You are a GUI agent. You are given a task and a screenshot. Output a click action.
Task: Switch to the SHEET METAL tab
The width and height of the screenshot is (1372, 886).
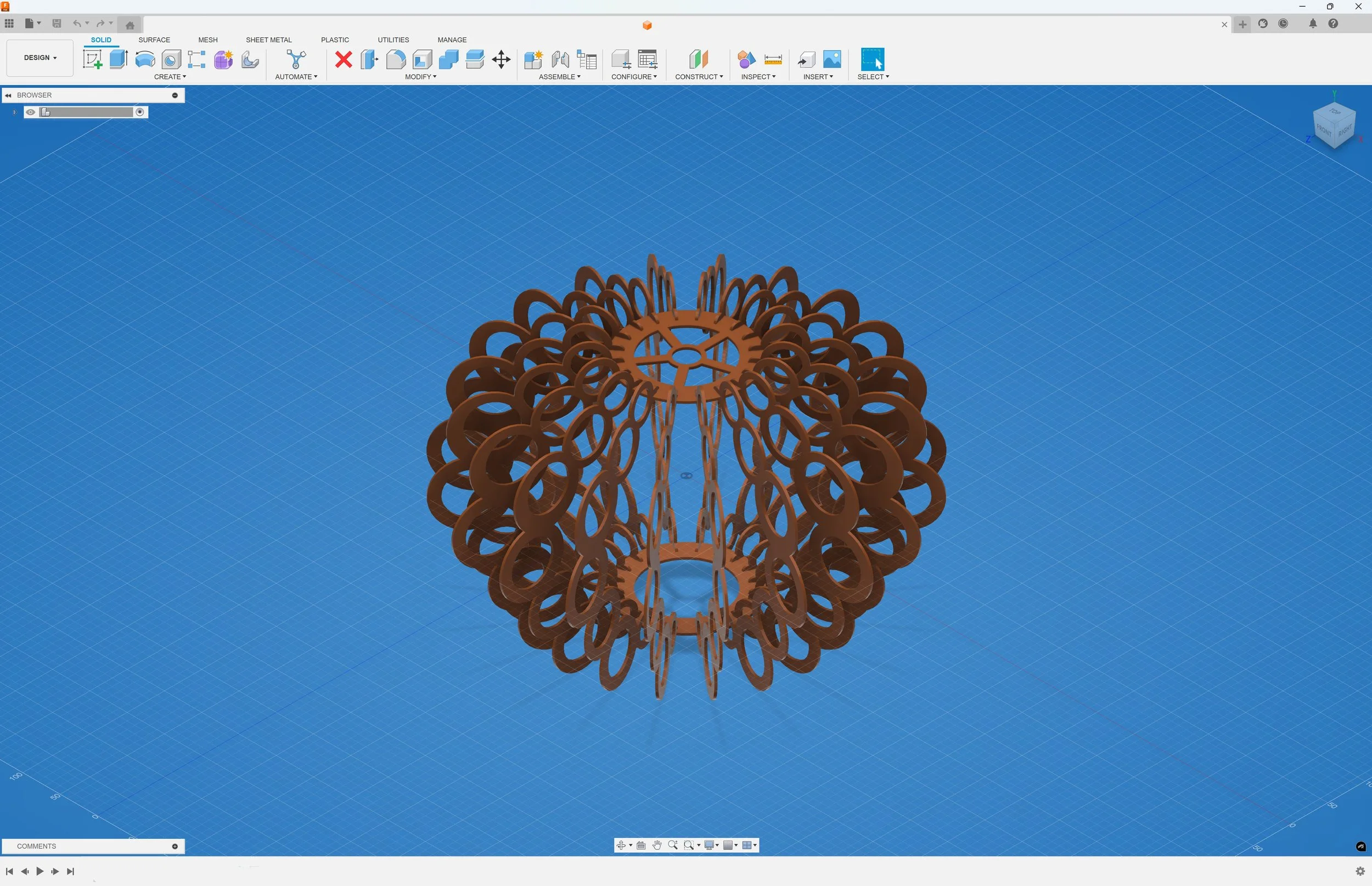coord(268,39)
